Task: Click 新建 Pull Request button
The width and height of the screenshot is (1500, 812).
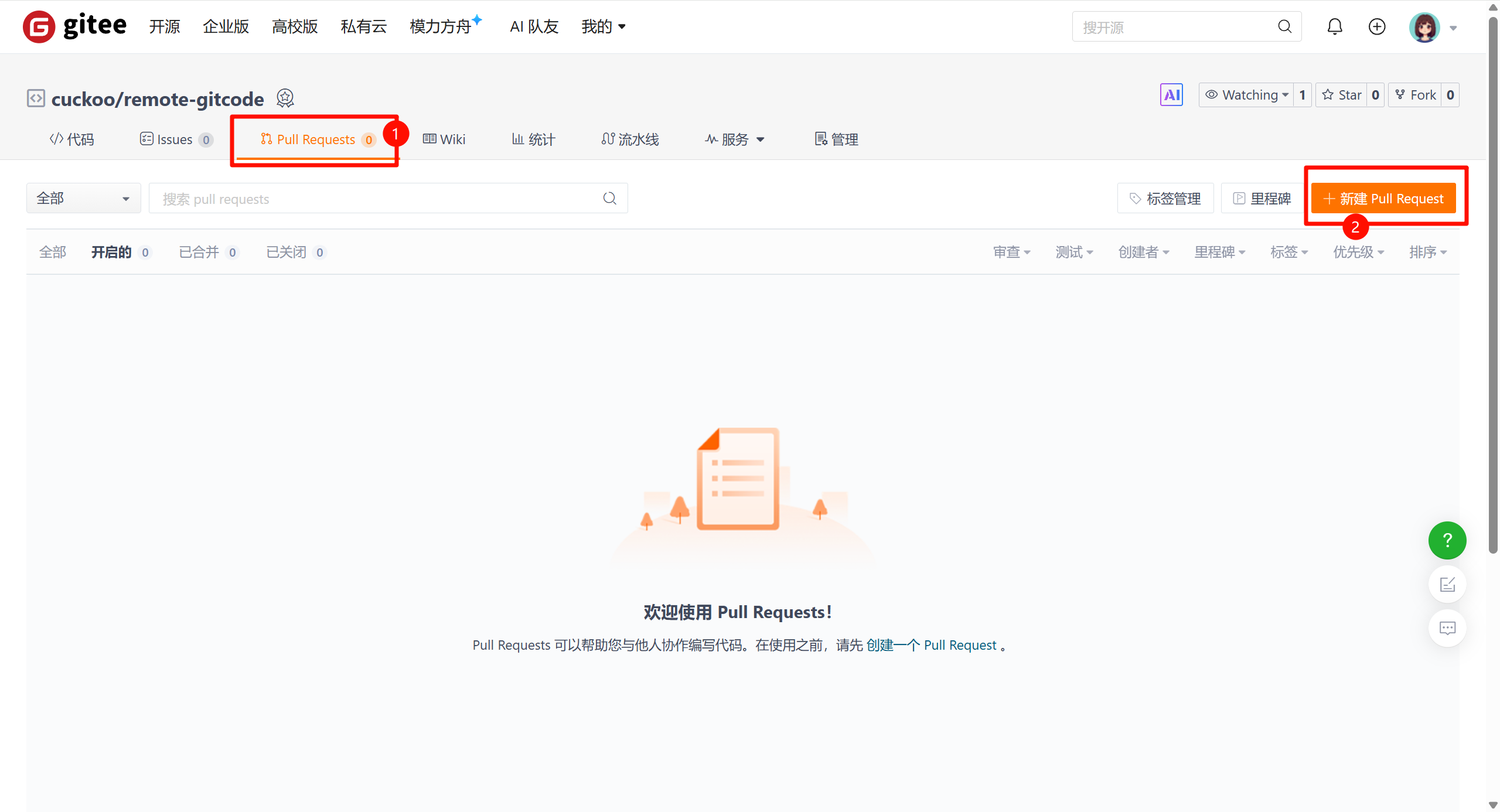Action: pos(1383,199)
